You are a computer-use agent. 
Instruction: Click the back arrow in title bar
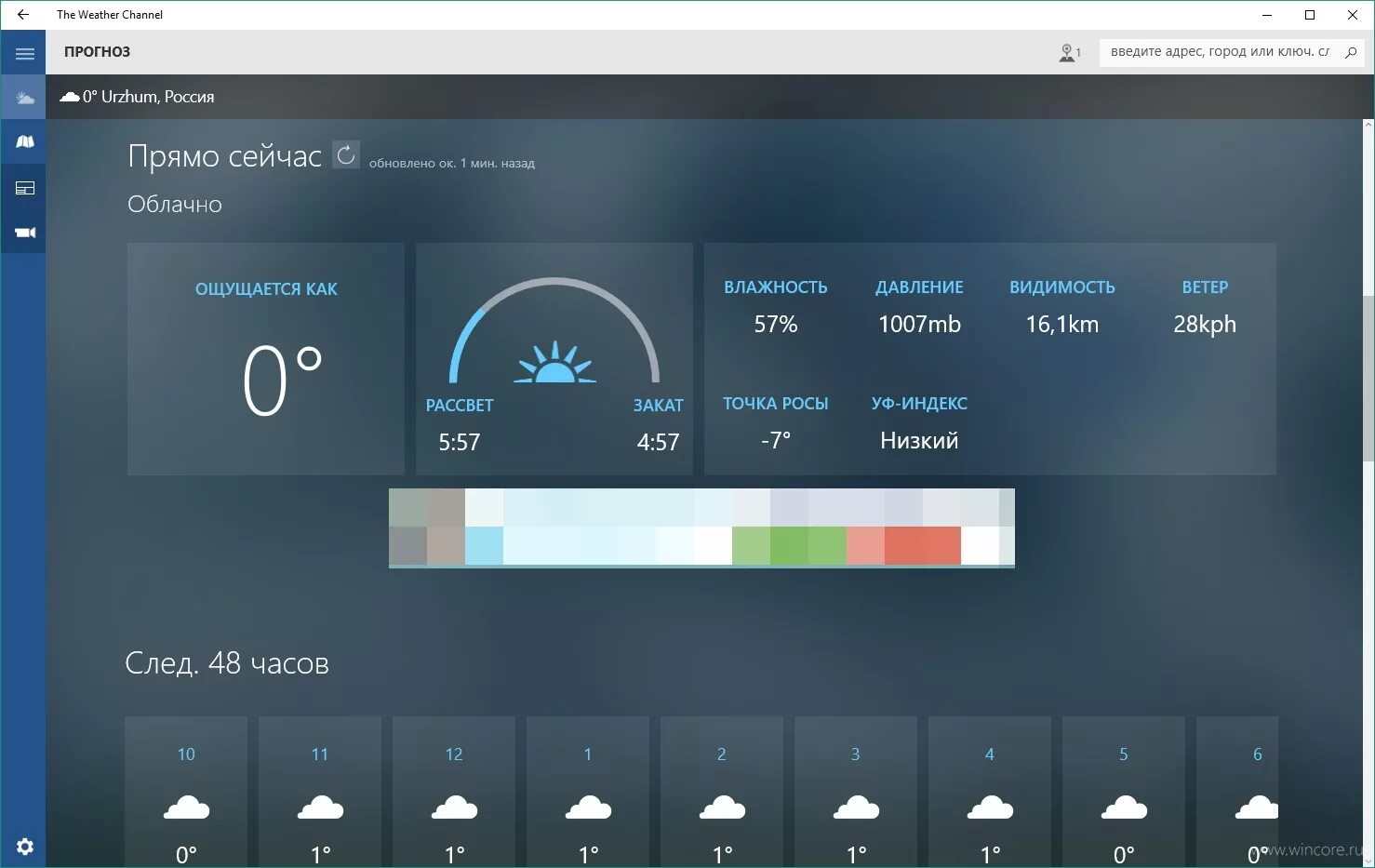[23, 15]
